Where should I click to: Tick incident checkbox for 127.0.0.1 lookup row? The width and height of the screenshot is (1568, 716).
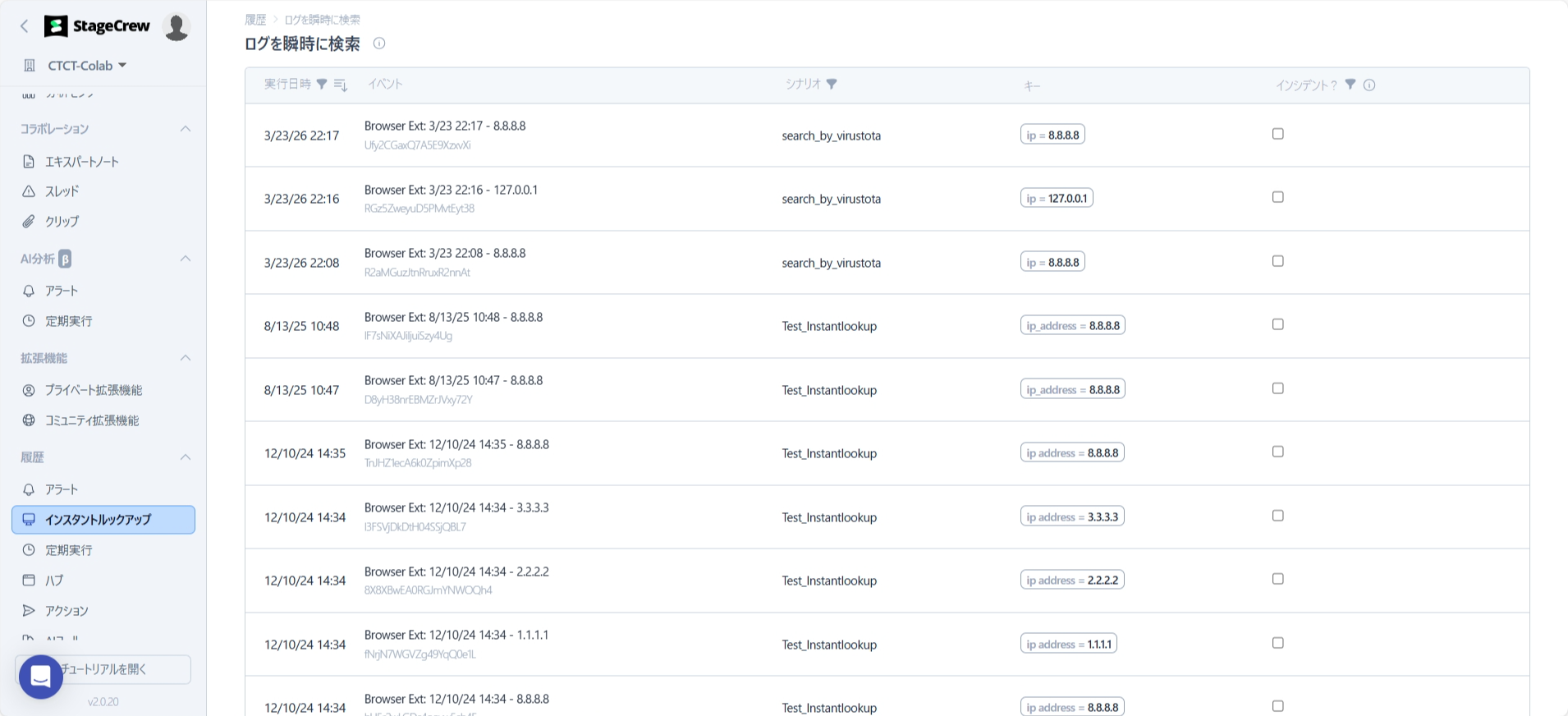[x=1277, y=197]
